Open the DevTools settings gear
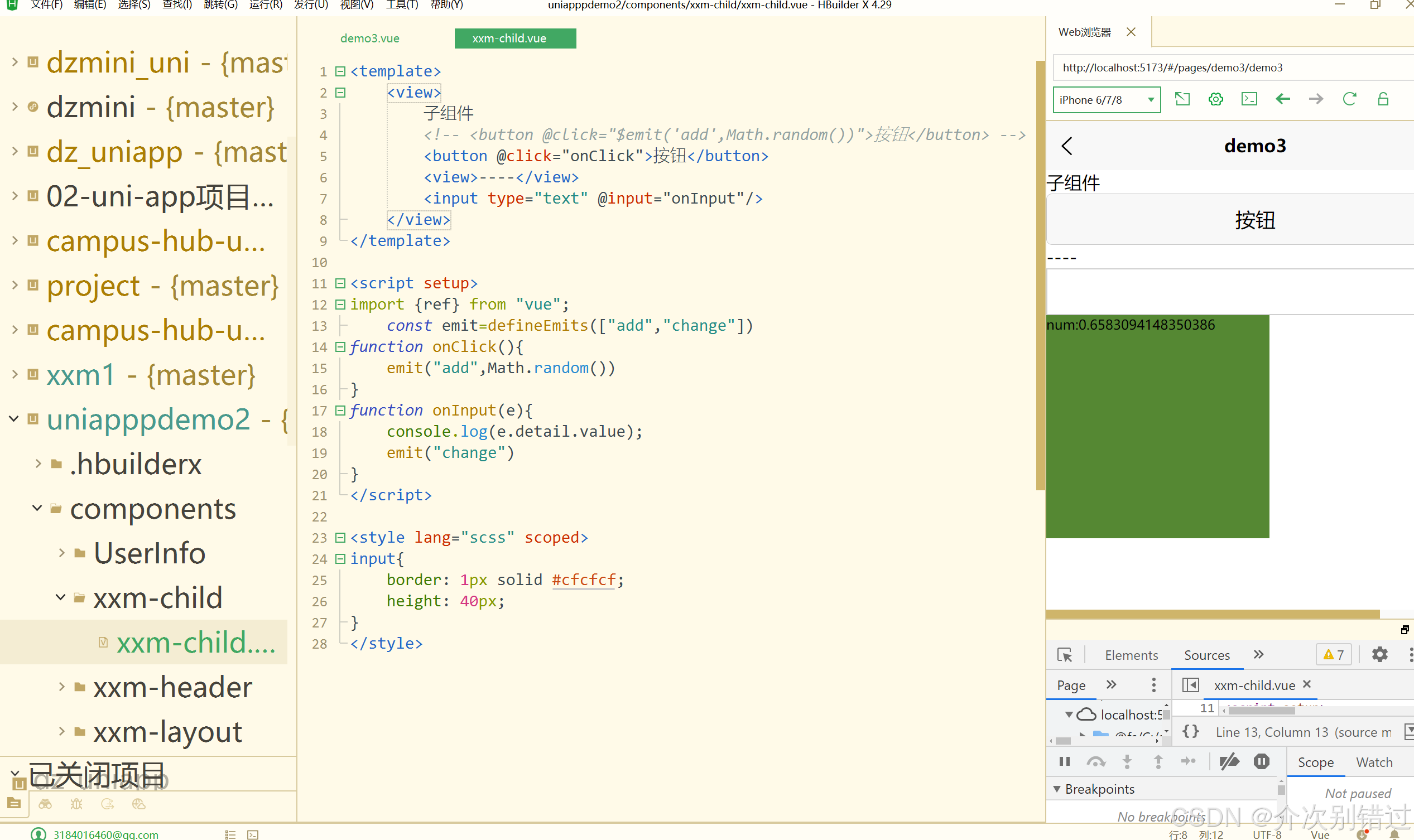The image size is (1414, 840). pyautogui.click(x=1379, y=655)
